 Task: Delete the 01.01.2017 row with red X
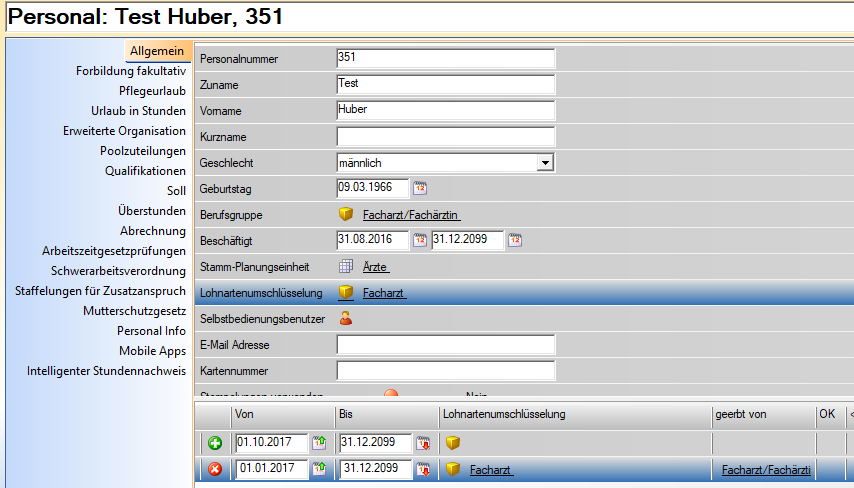pos(215,469)
